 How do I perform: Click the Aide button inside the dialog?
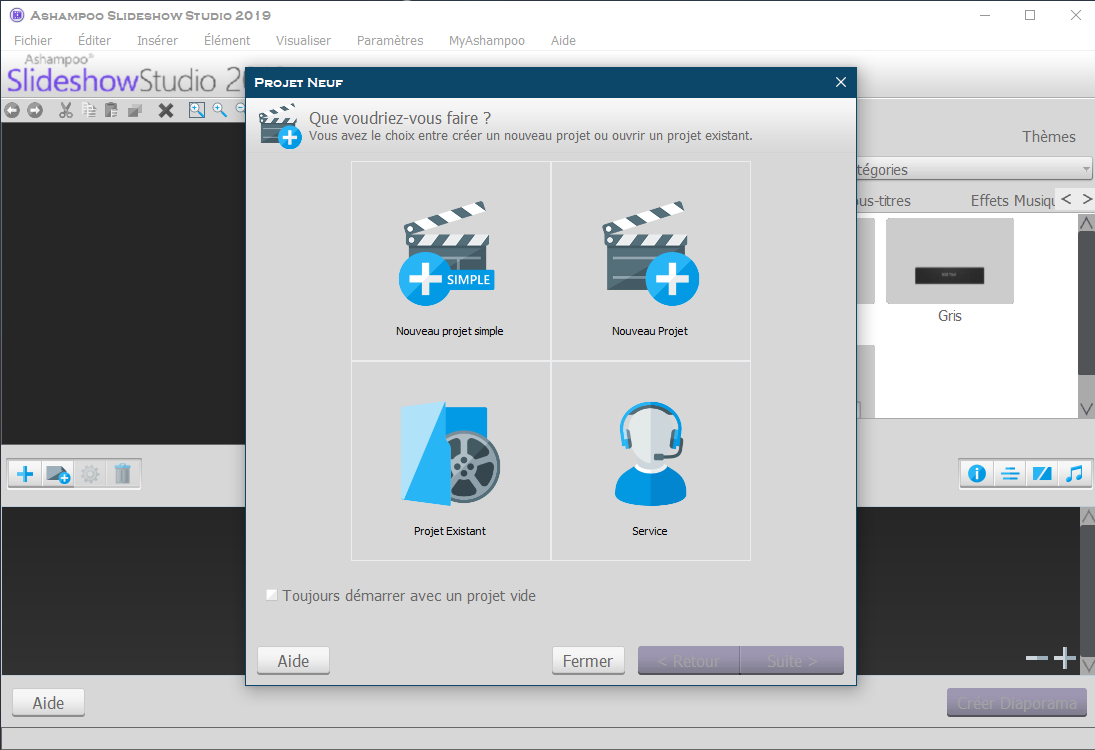click(293, 661)
